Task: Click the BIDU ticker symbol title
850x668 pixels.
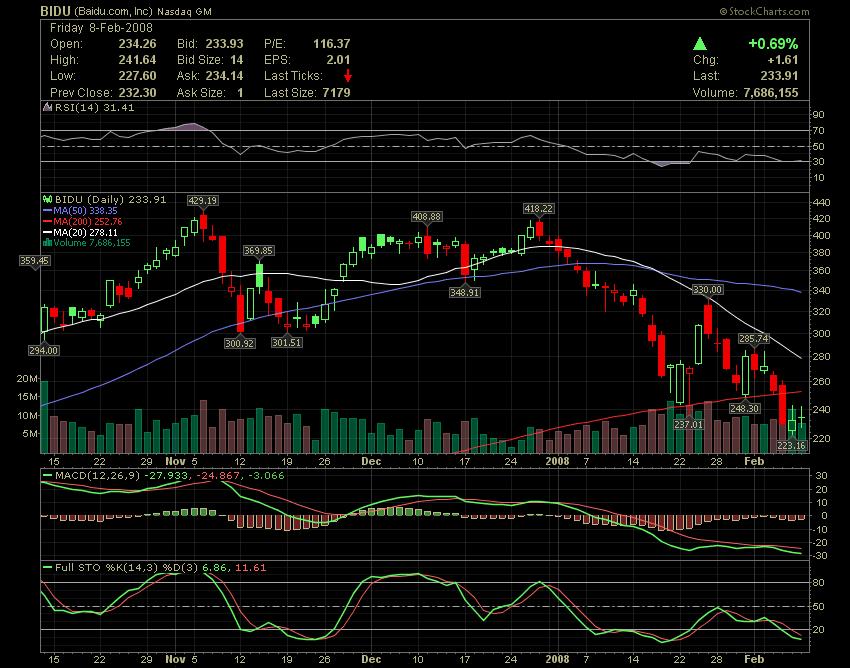Action: (x=55, y=11)
